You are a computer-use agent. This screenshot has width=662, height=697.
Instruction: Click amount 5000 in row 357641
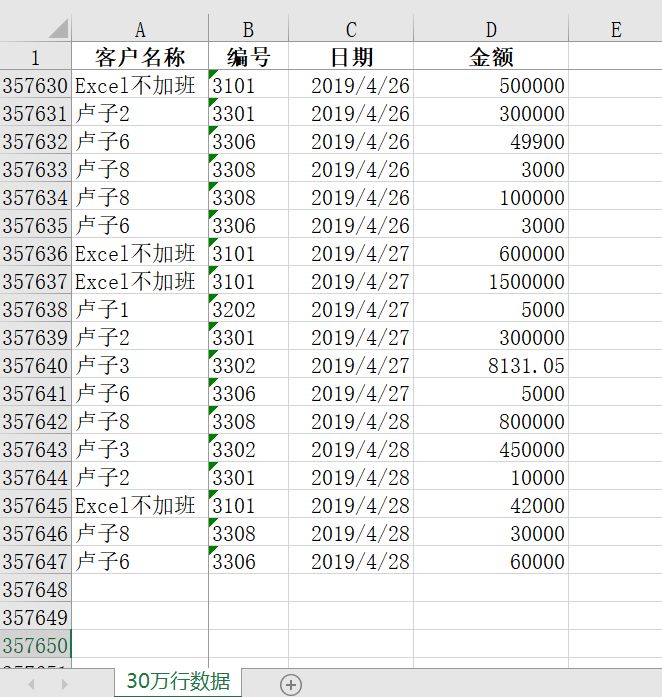point(491,393)
